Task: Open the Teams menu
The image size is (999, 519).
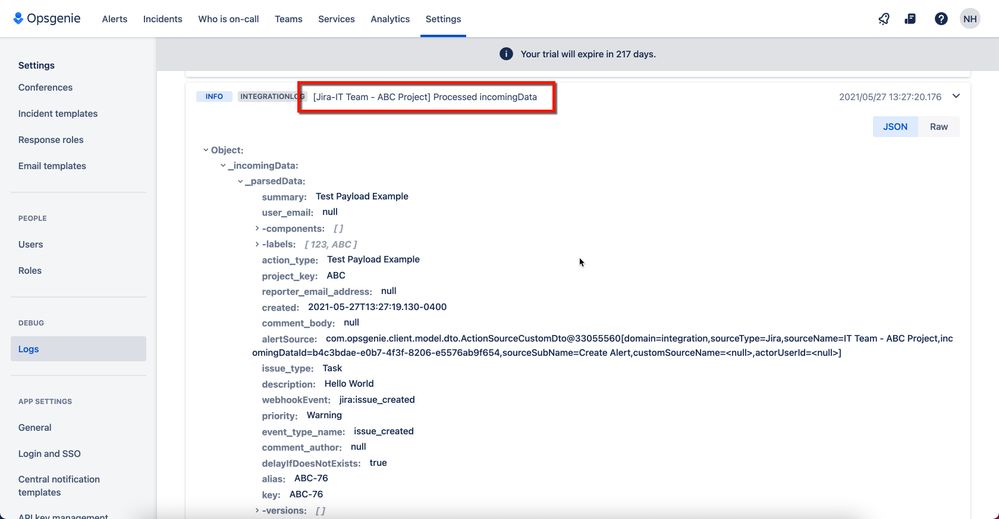Action: tap(289, 19)
